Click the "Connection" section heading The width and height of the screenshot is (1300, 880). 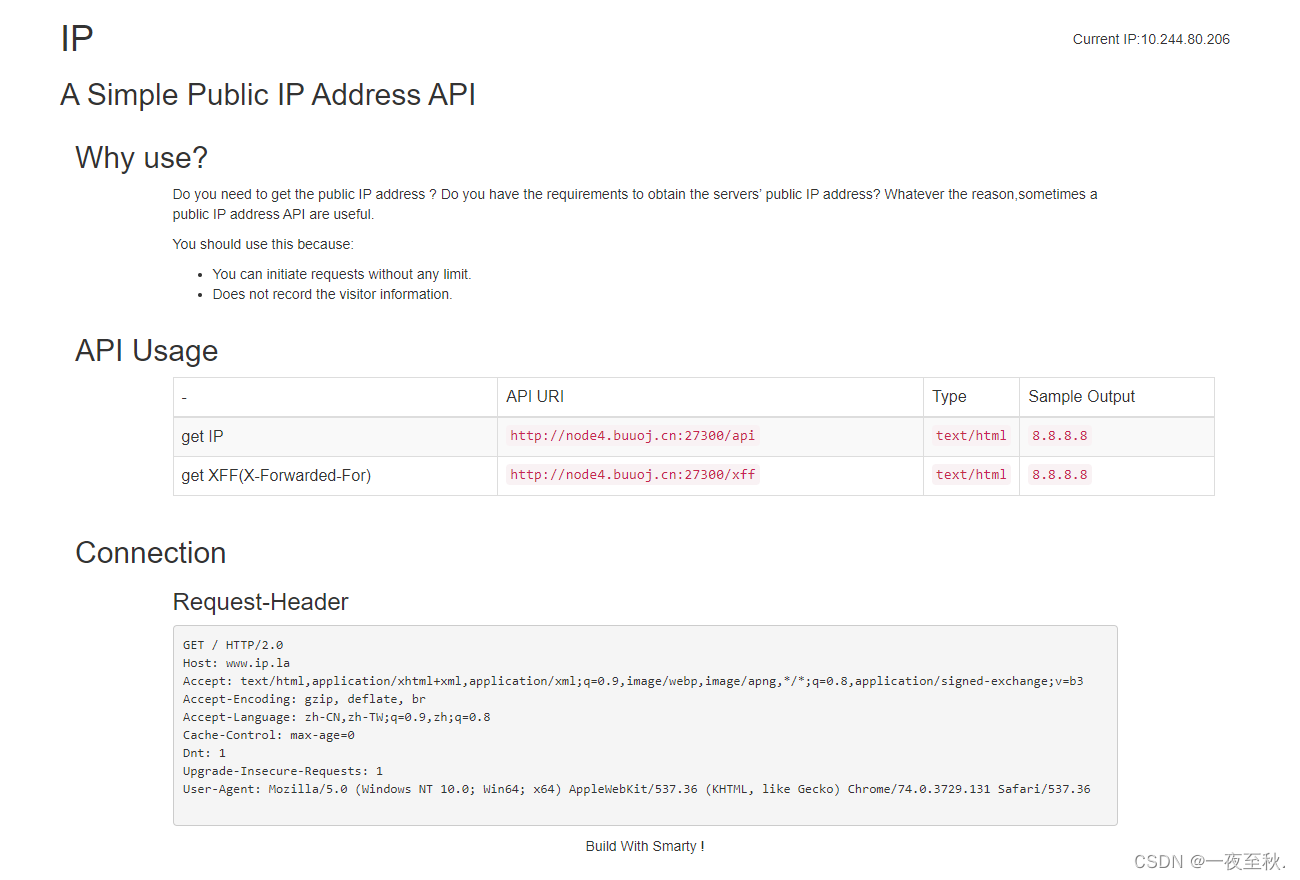150,553
